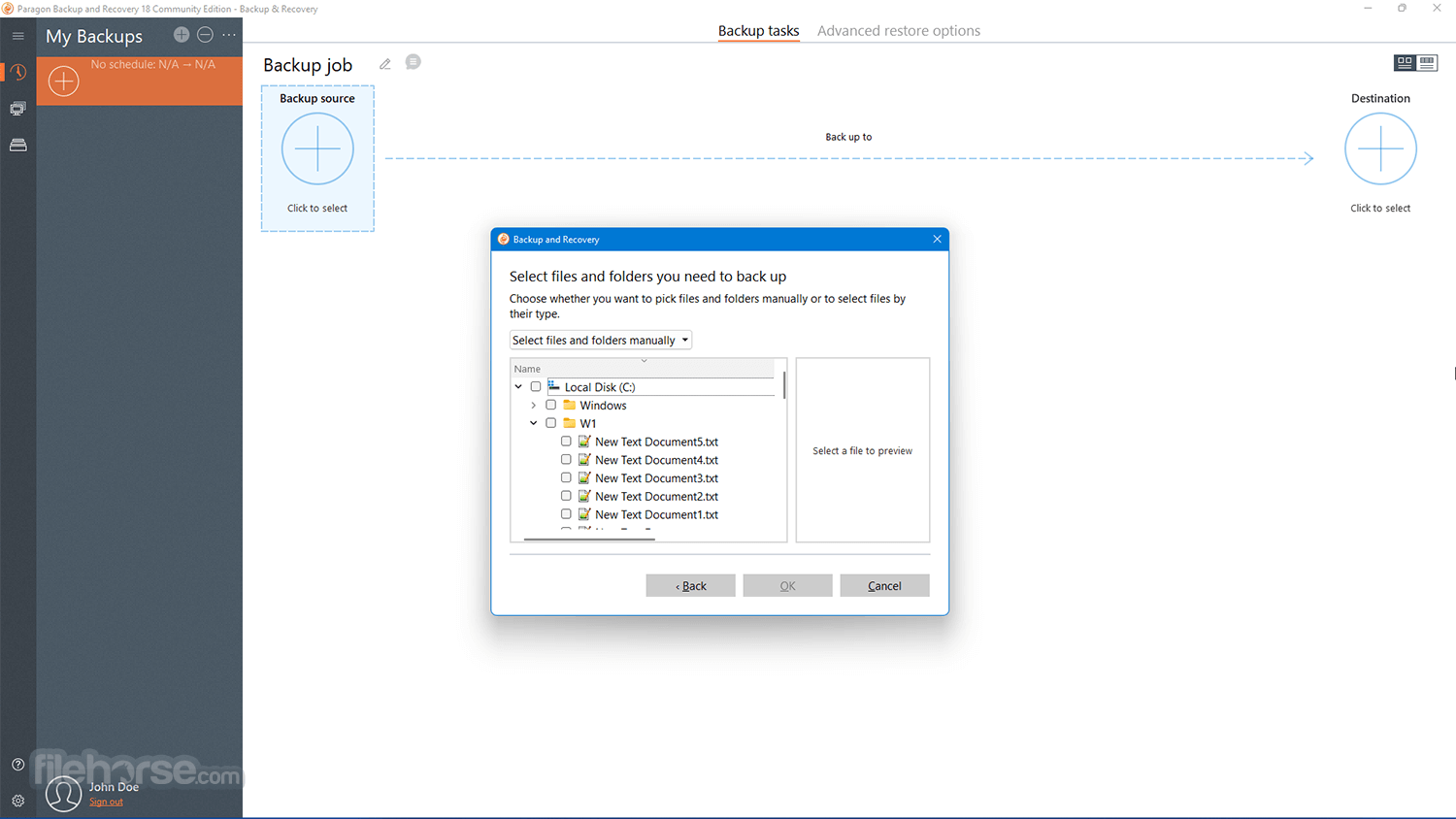Viewport: 1456px width, 819px height.
Task: Click the horizontal scrollbar in file tree
Action: coord(589,539)
